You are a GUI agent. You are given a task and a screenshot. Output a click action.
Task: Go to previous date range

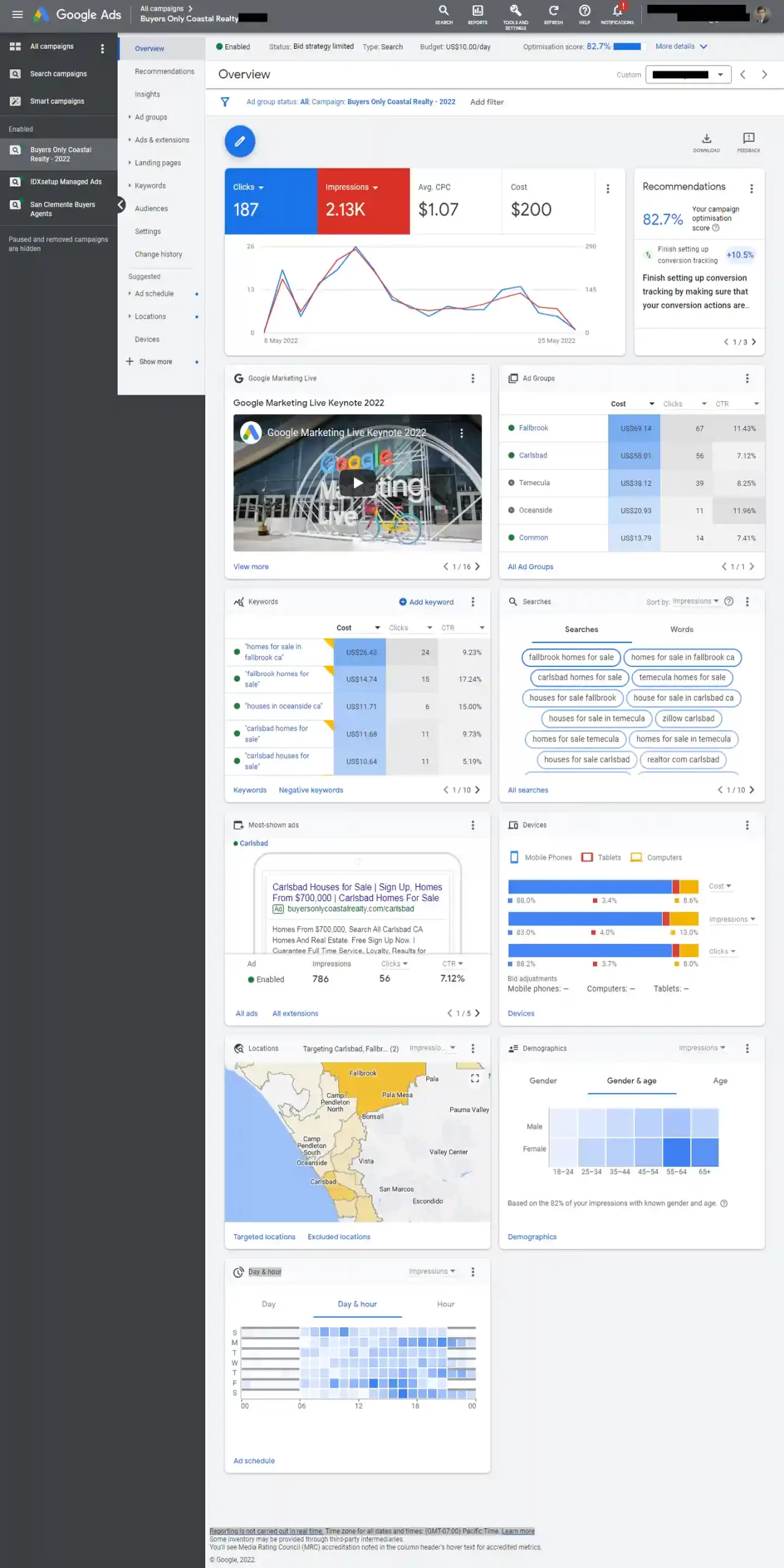[x=743, y=75]
